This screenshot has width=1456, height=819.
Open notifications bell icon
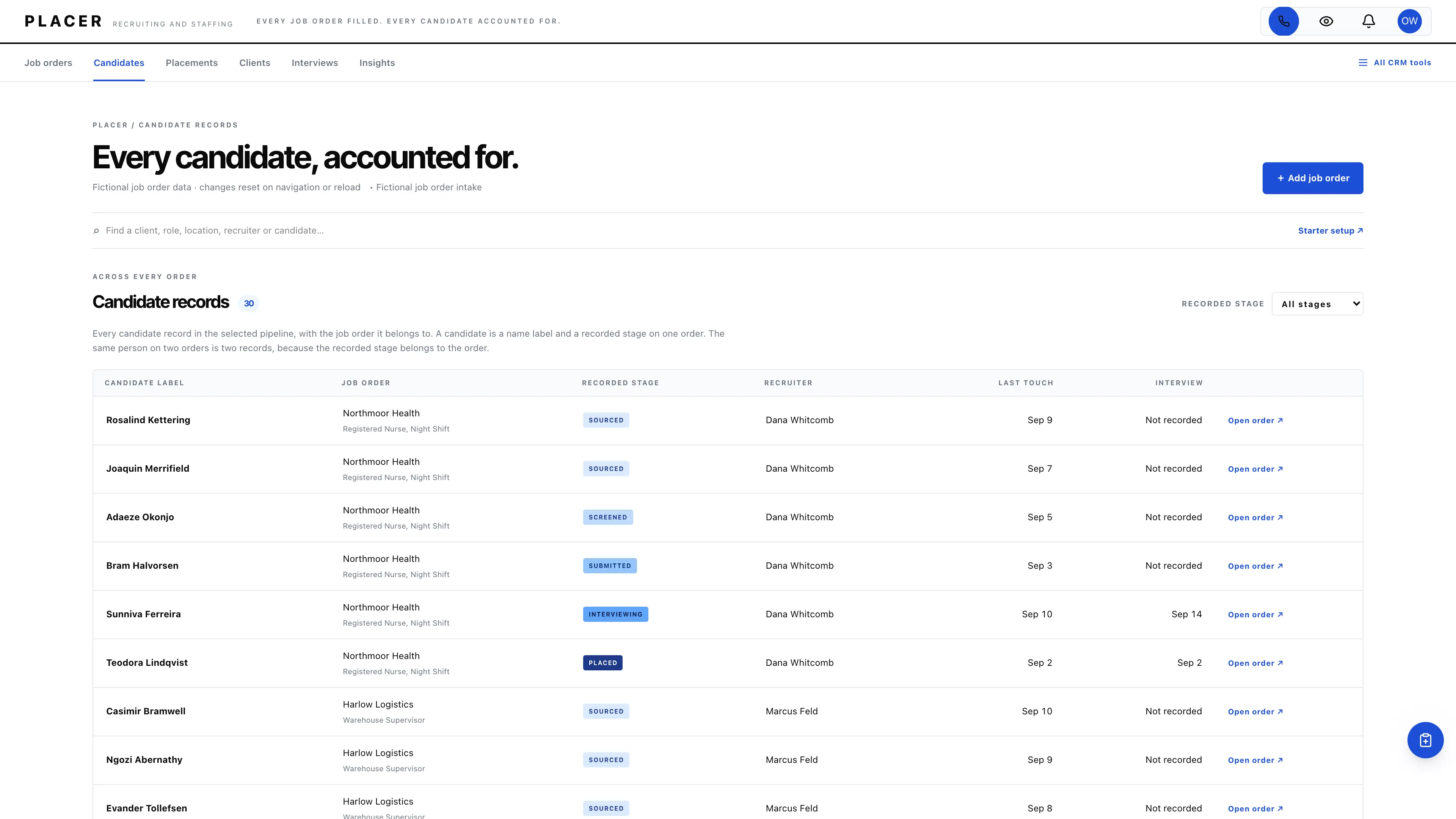(1368, 22)
